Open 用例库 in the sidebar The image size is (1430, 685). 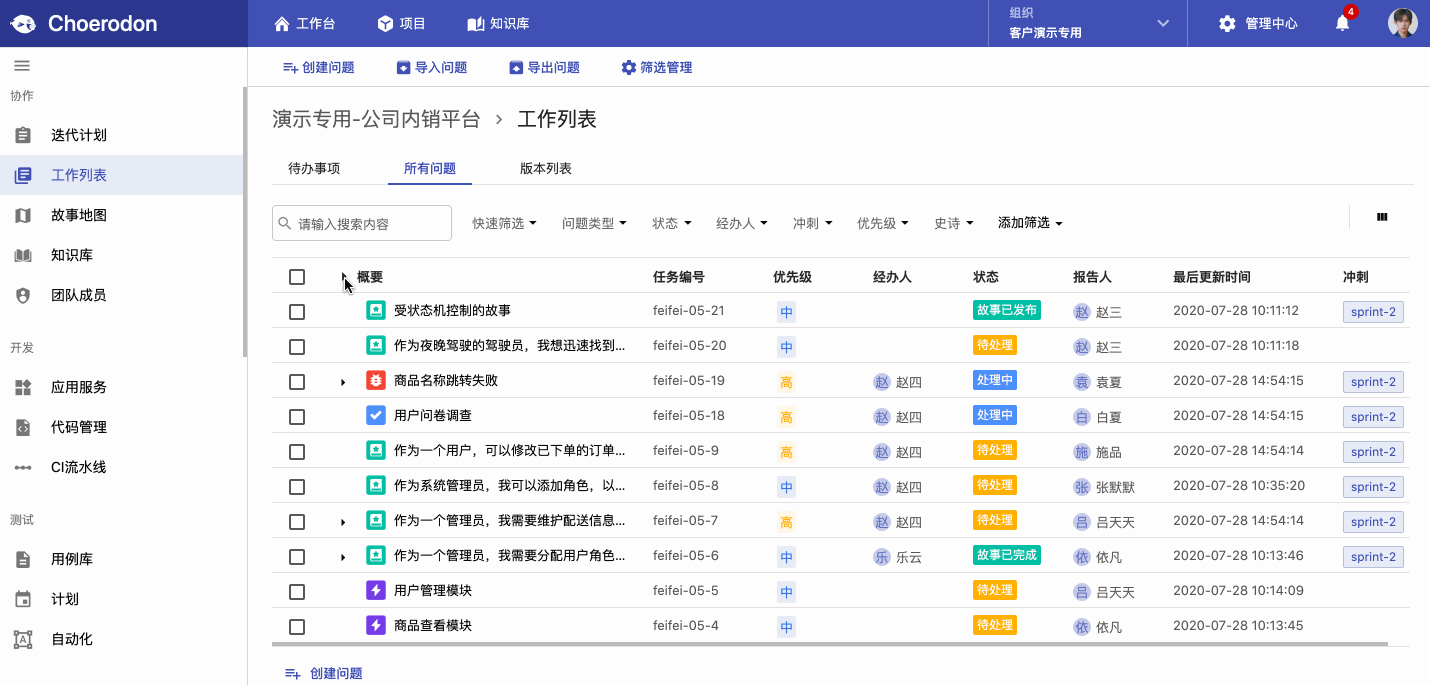75,559
